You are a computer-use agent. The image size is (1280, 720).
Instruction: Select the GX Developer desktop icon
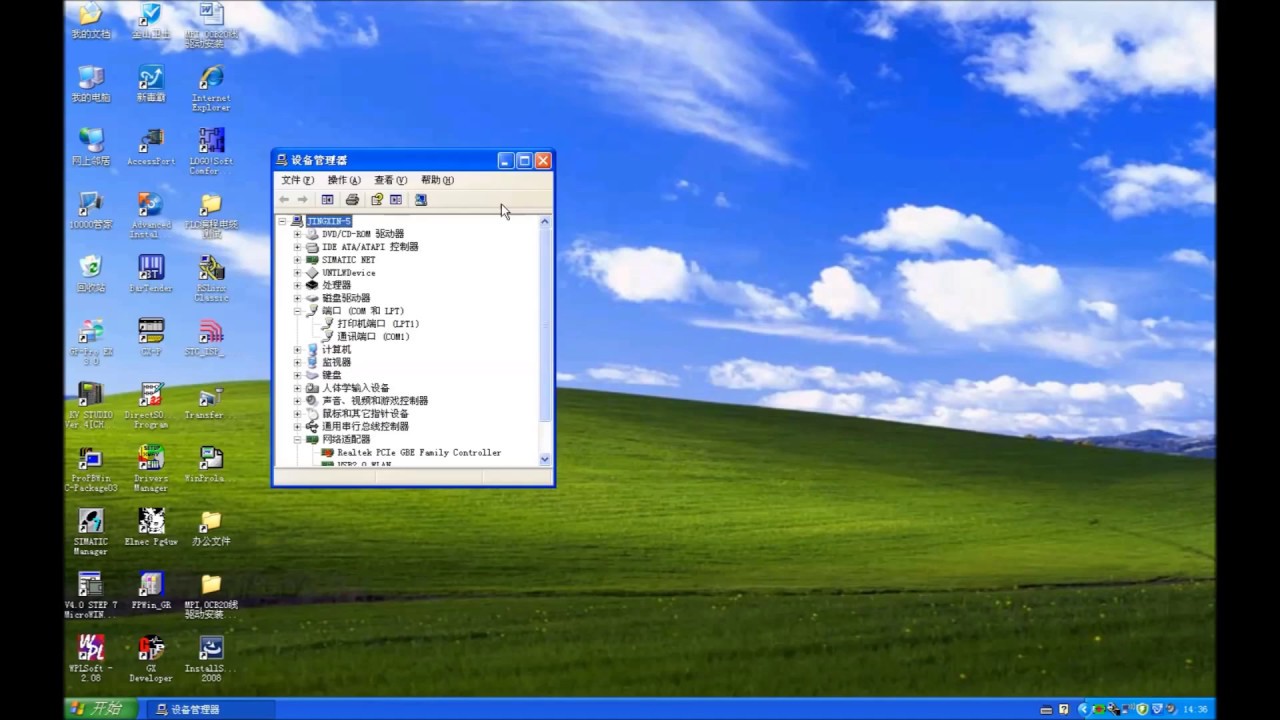[x=151, y=658]
